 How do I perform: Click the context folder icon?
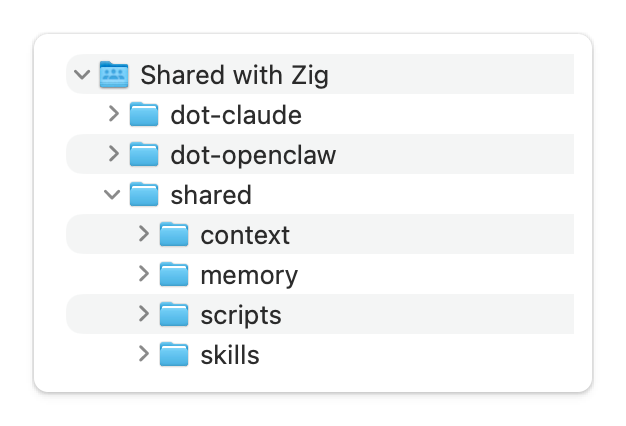click(x=174, y=235)
